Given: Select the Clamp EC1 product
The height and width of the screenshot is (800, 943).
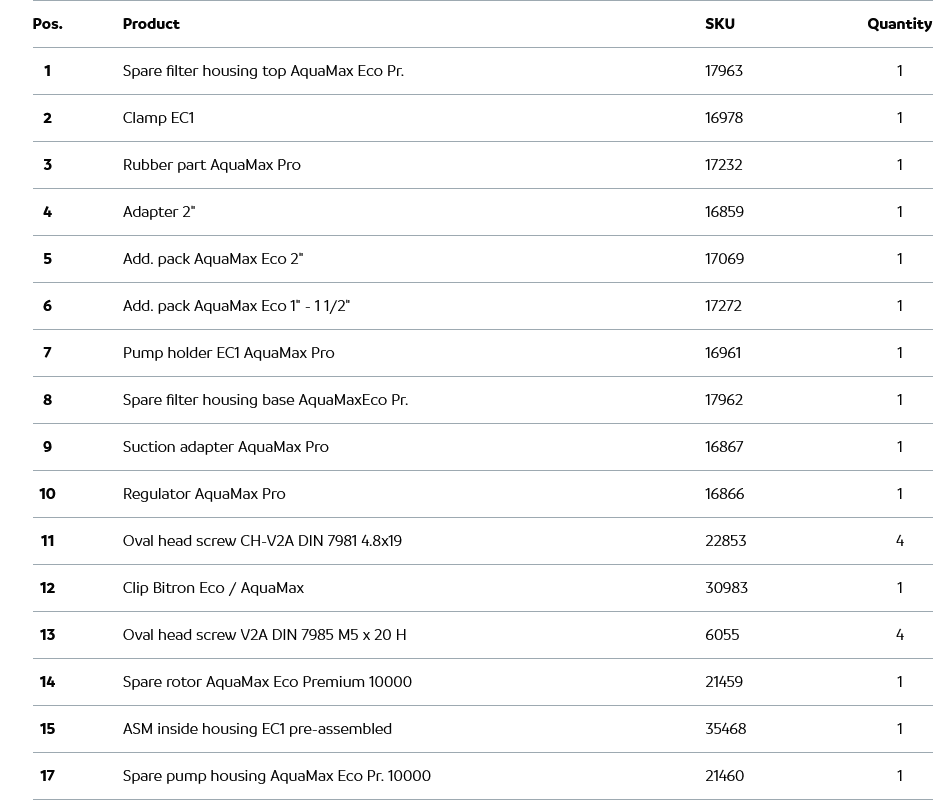Looking at the screenshot, I should [x=158, y=118].
